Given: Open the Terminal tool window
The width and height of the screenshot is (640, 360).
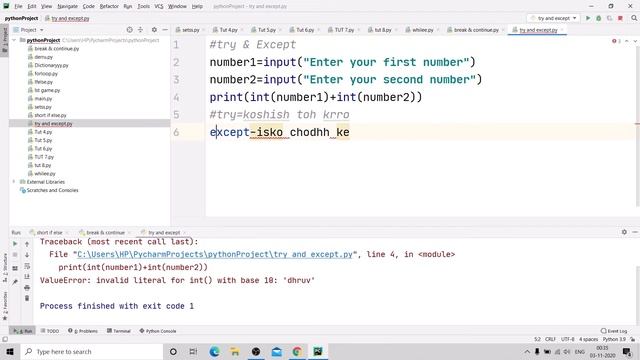Looking at the screenshot, I should point(119,331).
